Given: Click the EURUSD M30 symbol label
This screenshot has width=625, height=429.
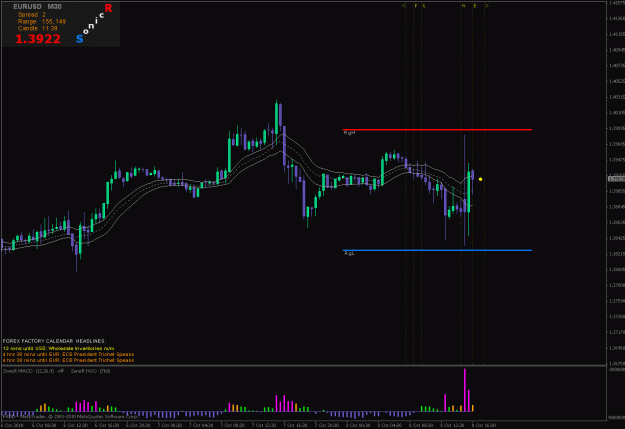Looking at the screenshot, I should pyautogui.click(x=37, y=6).
